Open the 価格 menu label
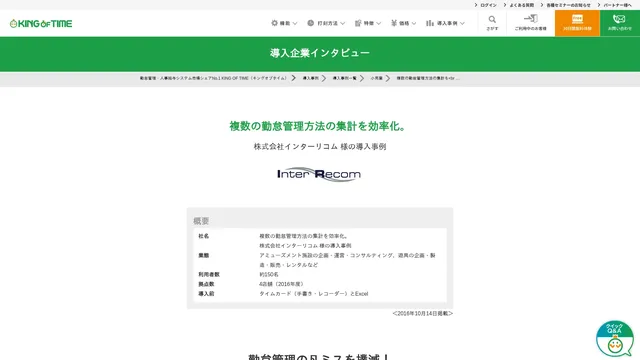The width and height of the screenshot is (640, 360). point(404,24)
